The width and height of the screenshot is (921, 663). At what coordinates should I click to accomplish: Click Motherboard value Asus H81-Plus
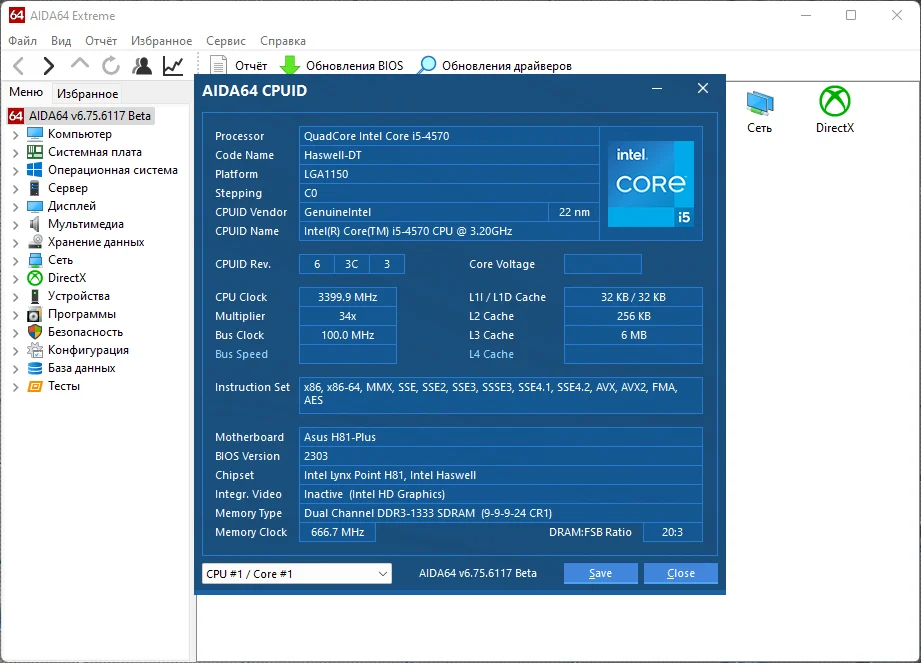pyautogui.click(x=500, y=437)
